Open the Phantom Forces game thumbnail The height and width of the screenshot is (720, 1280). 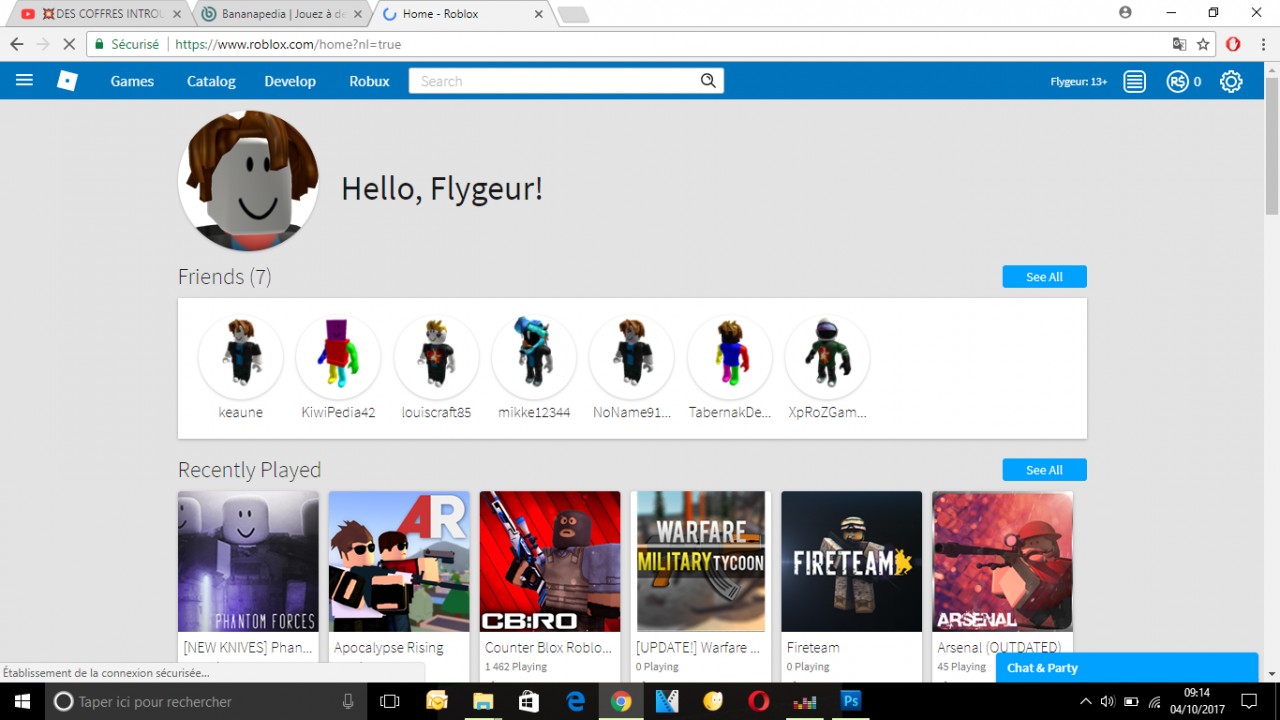point(248,561)
